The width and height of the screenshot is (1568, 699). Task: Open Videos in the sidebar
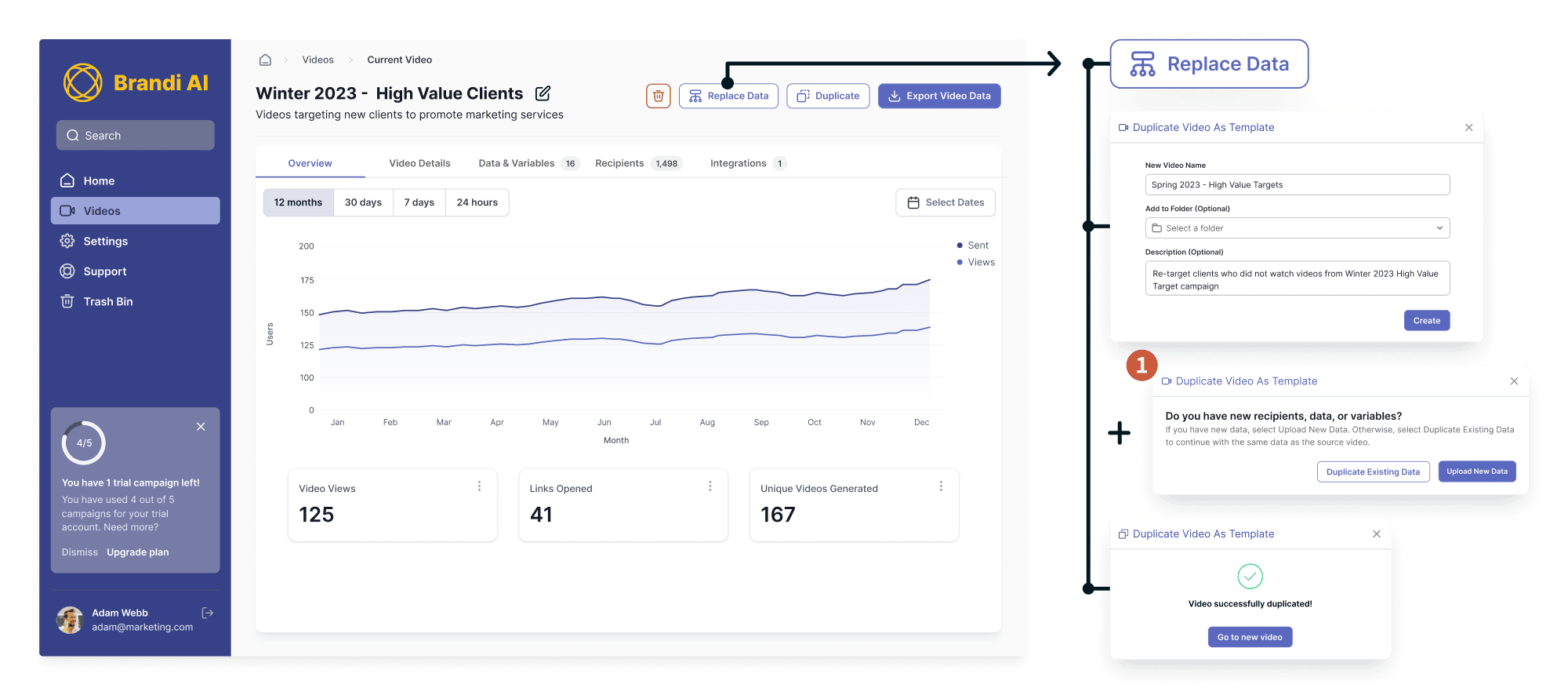[135, 211]
